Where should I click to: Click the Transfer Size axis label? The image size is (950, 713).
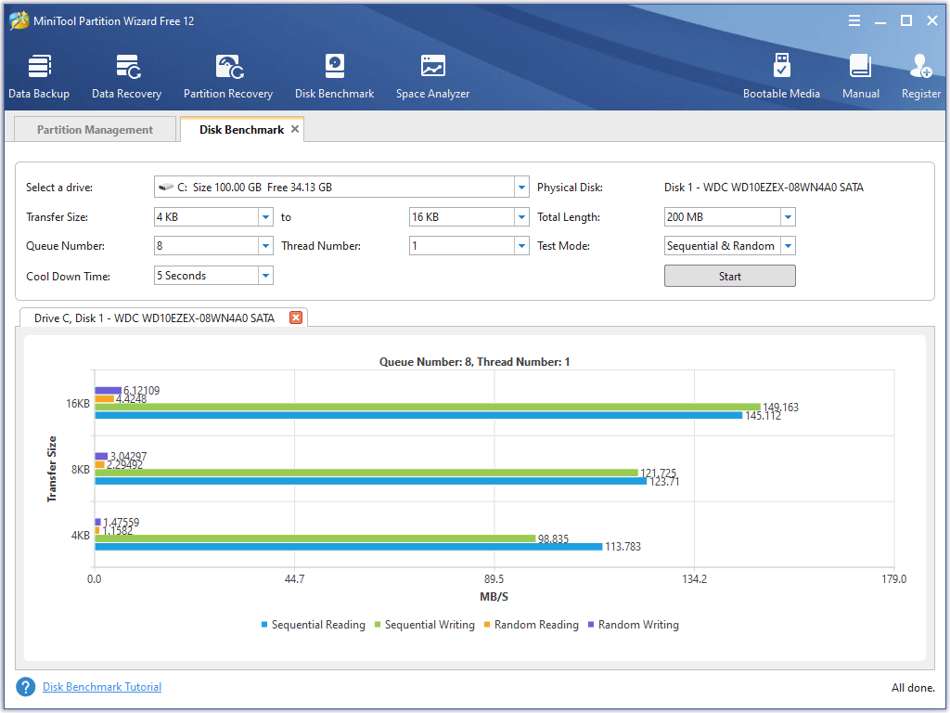[51, 469]
